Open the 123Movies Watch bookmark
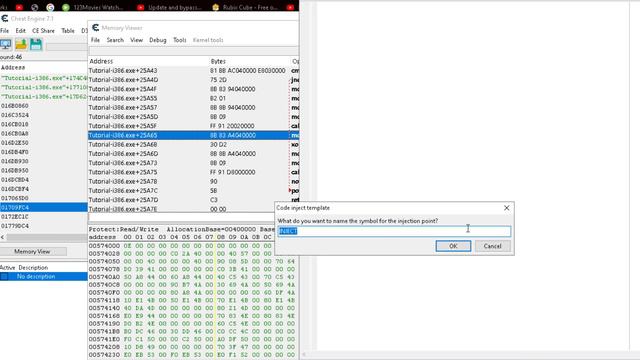The width and height of the screenshot is (640, 360). pyautogui.click(x=92, y=7)
